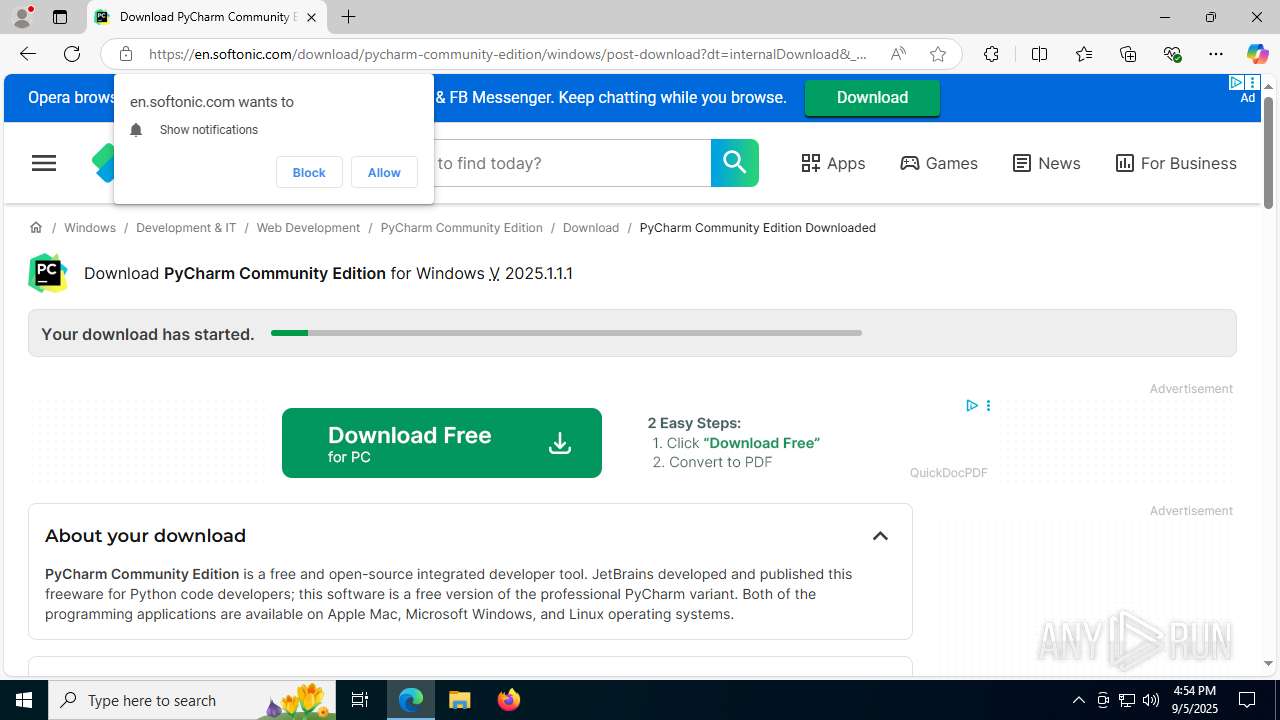
Task: Click the PyCharm logo icon
Action: pos(48,273)
